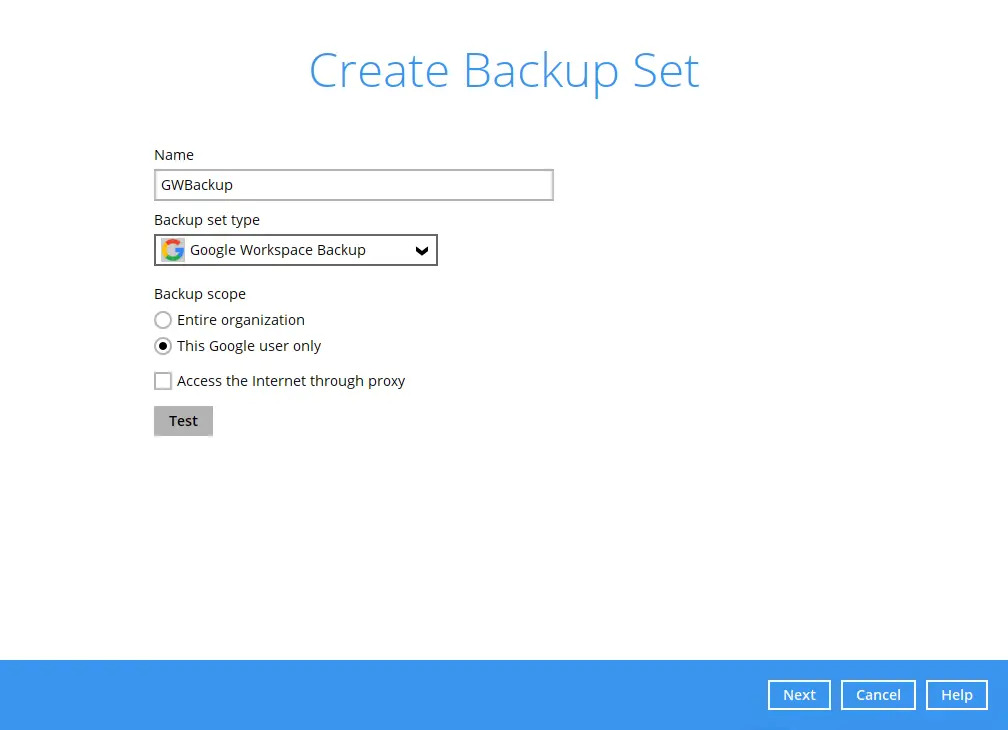Click the "Backup scope" section label
Screen dimensions: 1008x730
tap(200, 294)
